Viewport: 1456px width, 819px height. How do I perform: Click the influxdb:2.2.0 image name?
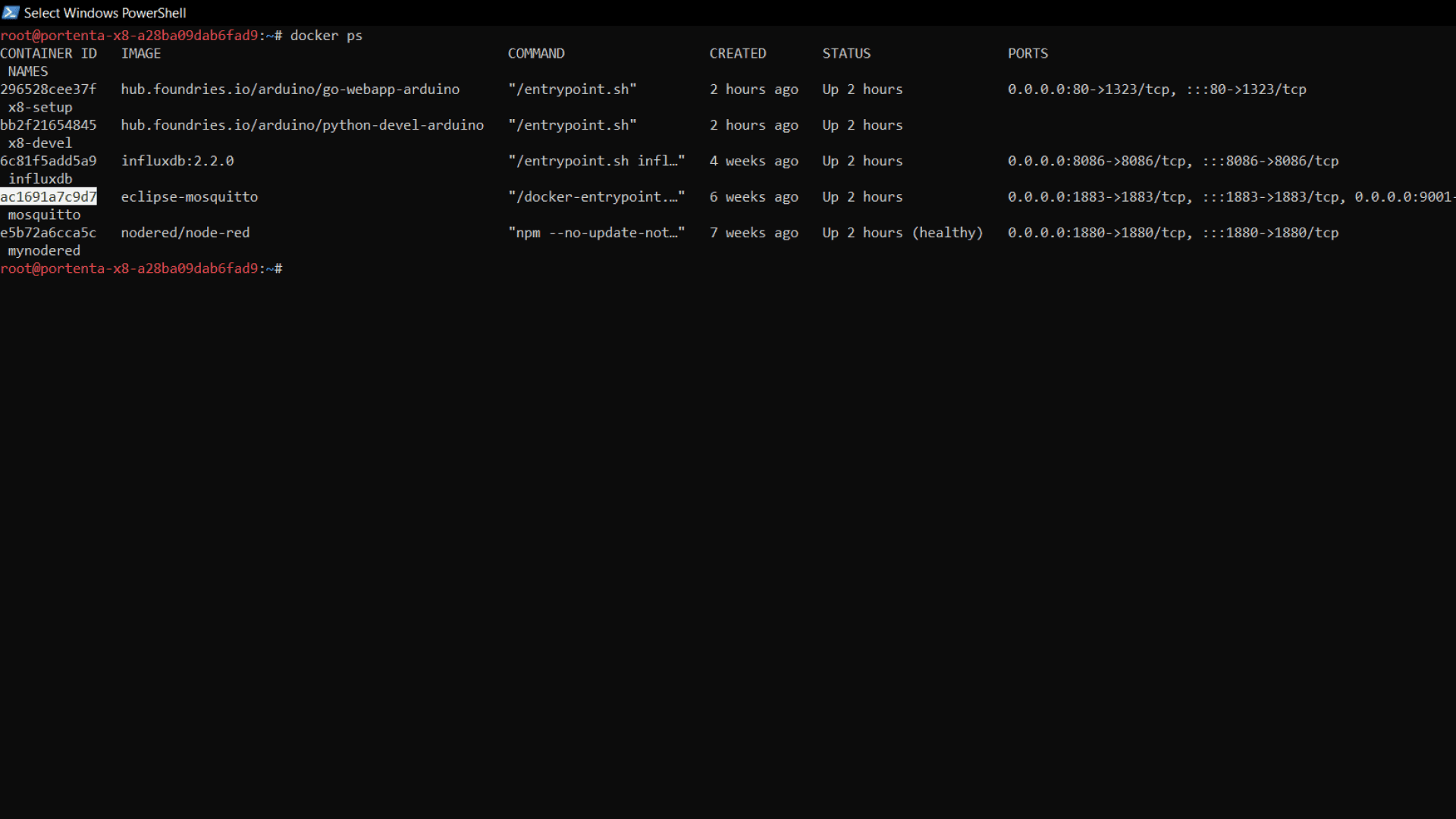[x=177, y=161]
